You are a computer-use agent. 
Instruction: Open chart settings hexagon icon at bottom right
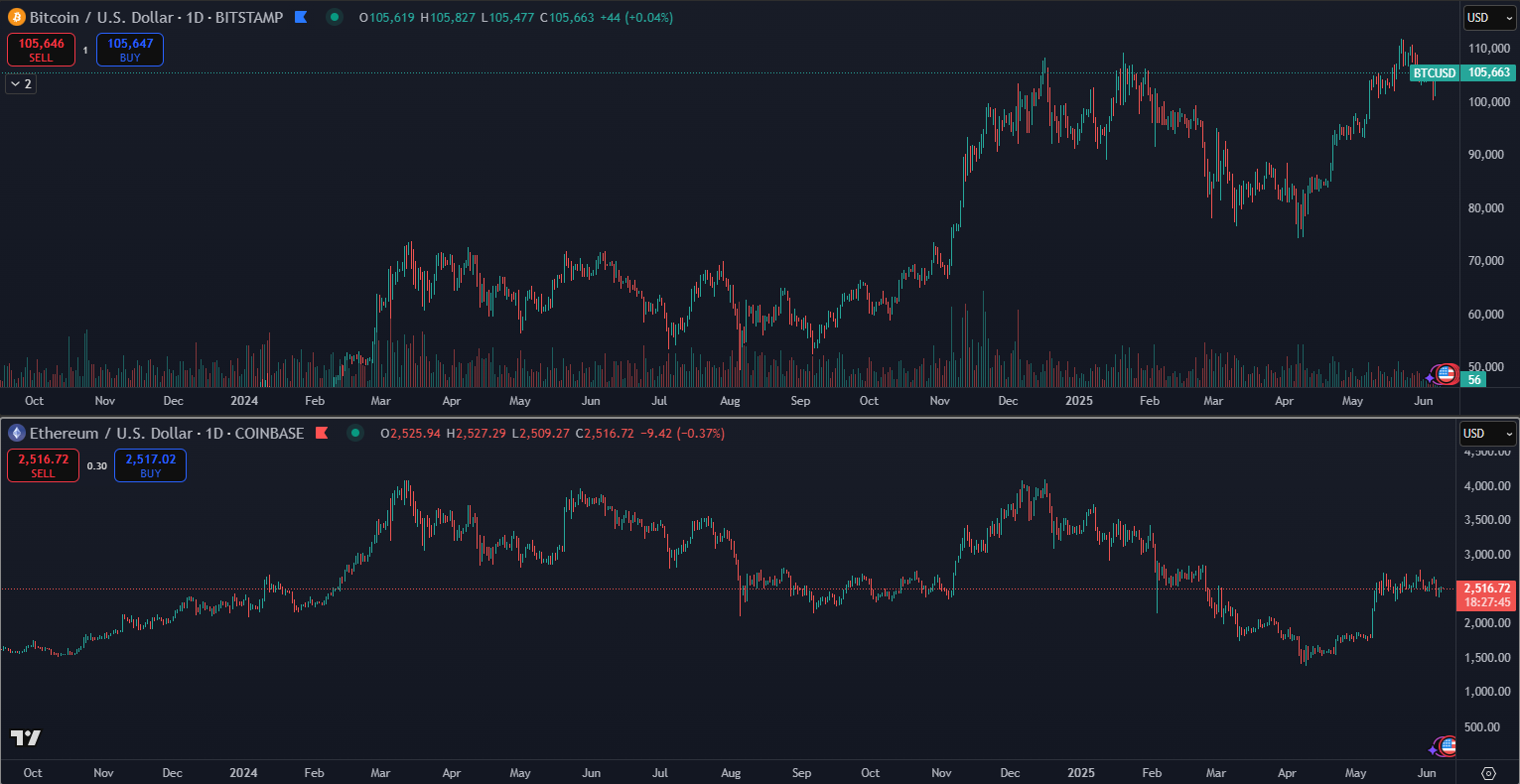tap(1488, 773)
